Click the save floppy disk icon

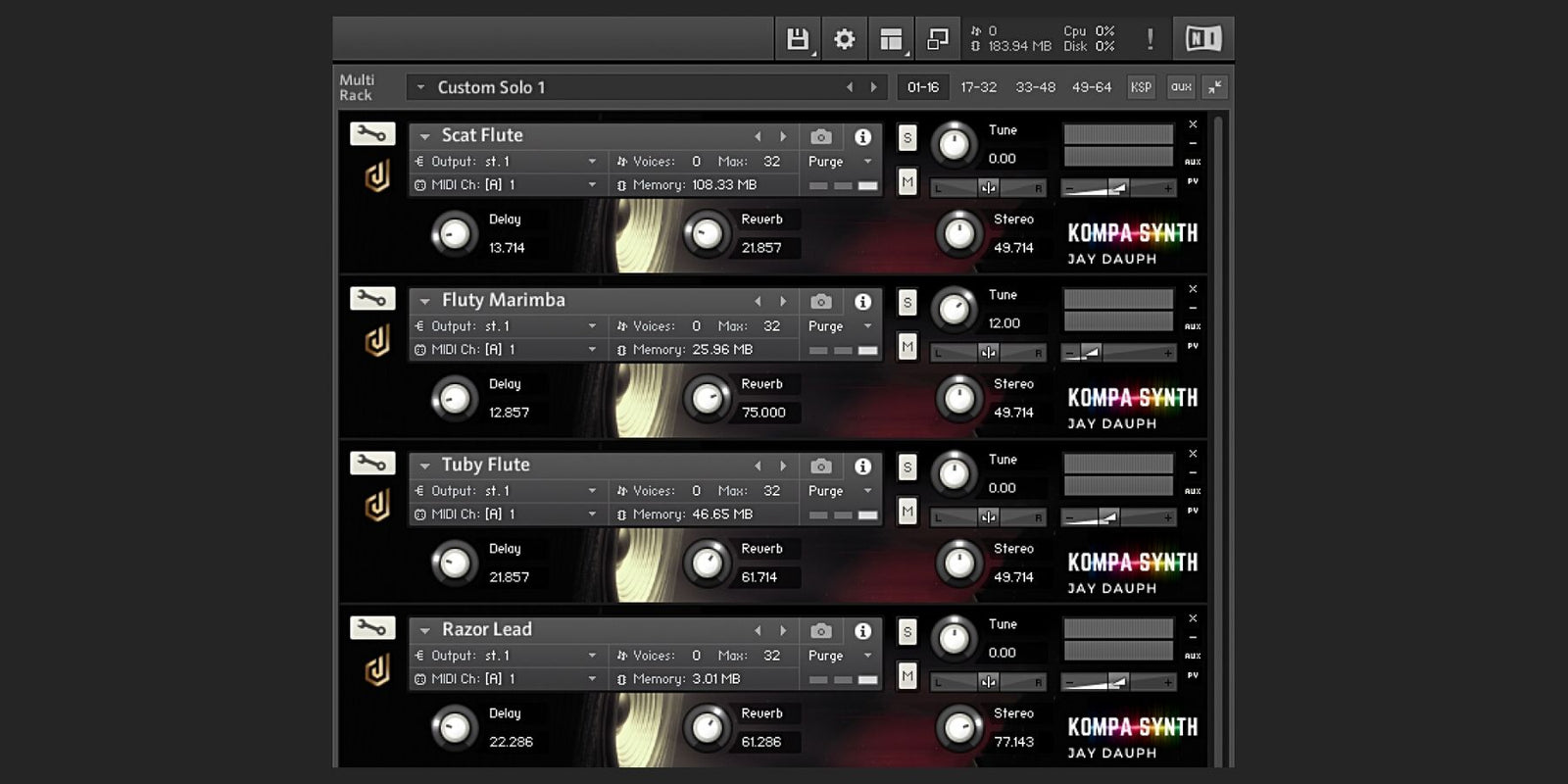[798, 39]
